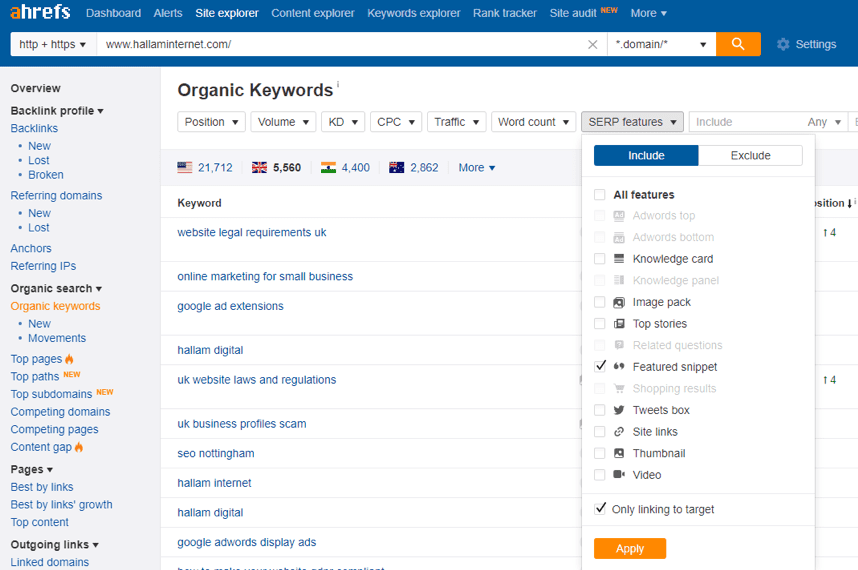
Task: Open the keyword 'google ad extensions'
Action: click(230, 306)
